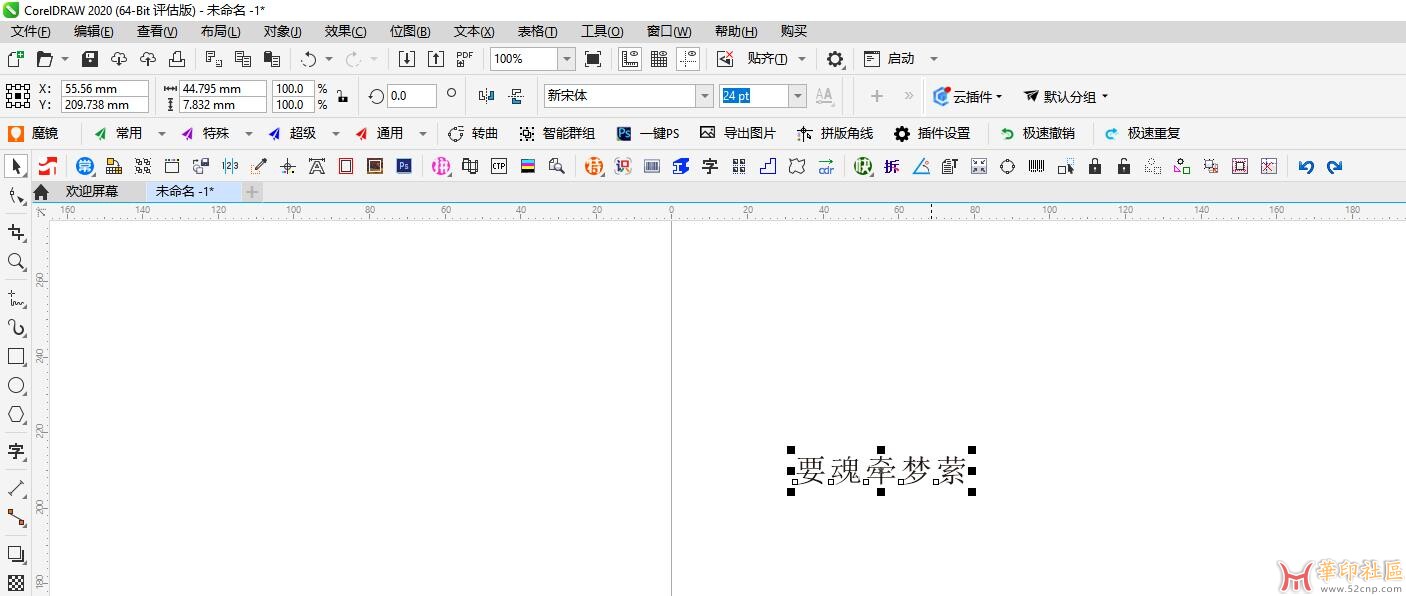Select the Rectangle tool in toolbox
This screenshot has height=596, width=1406.
pyautogui.click(x=16, y=357)
